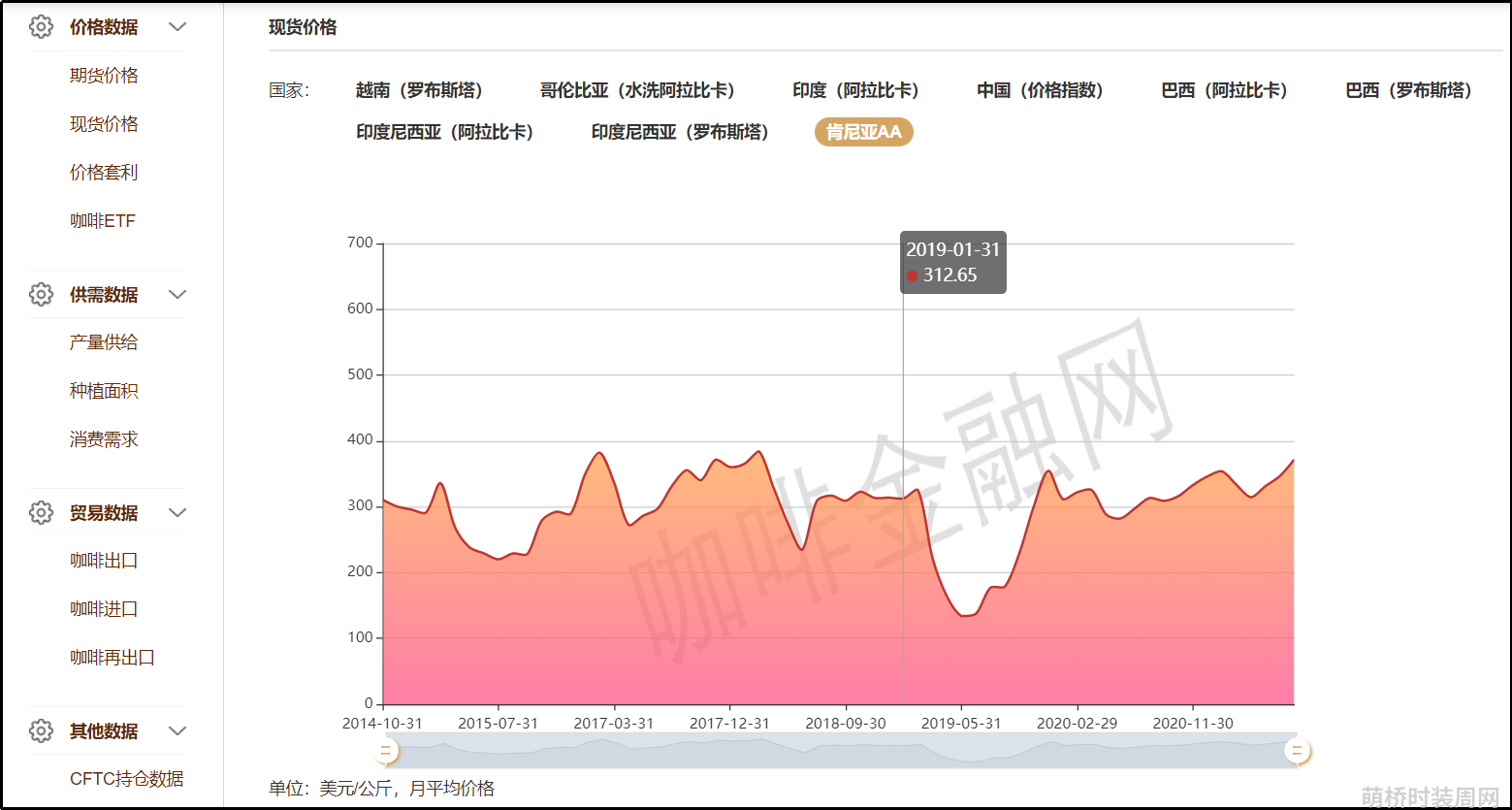The image size is (1512, 810).
Task: Click the 2019-05-31 axis label
Action: coord(961,724)
